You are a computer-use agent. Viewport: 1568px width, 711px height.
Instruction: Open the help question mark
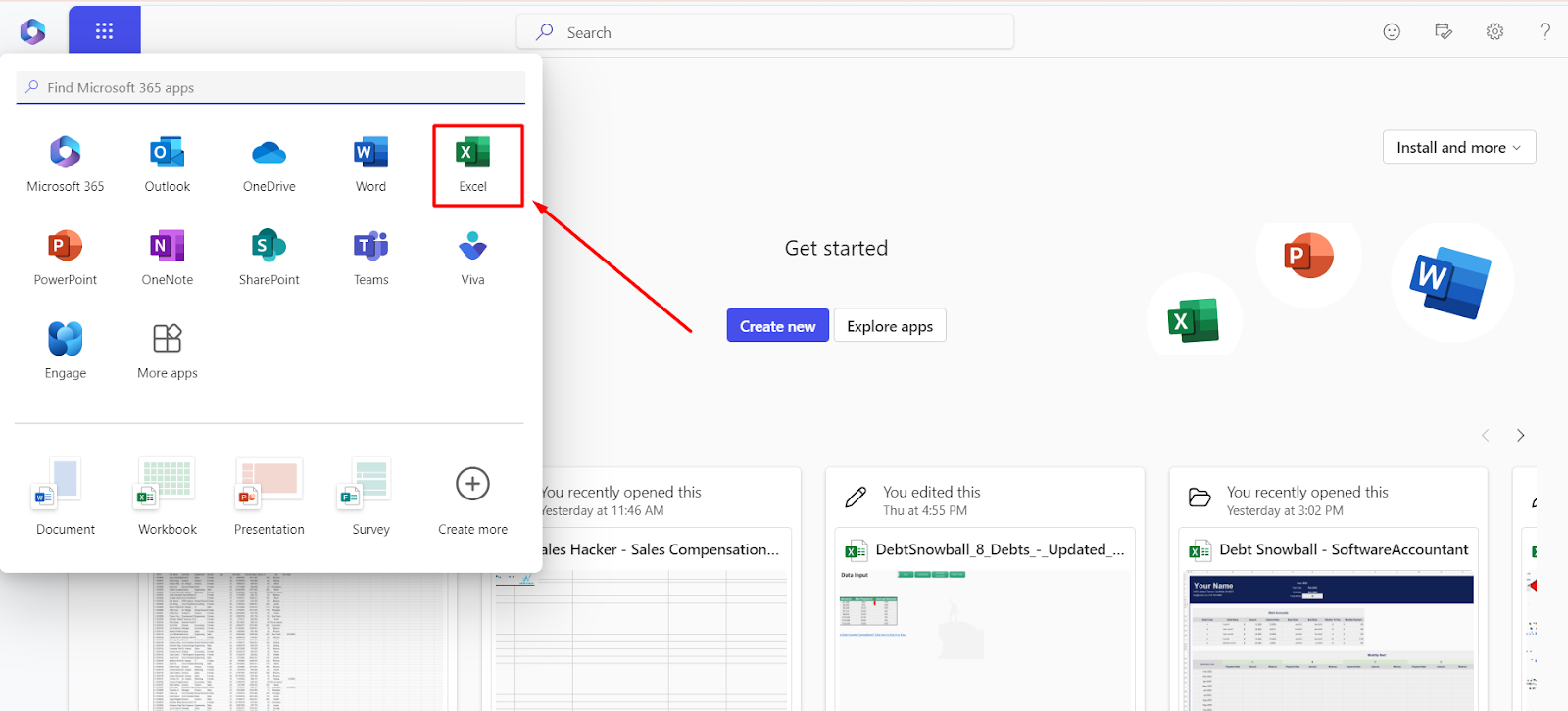tap(1545, 31)
